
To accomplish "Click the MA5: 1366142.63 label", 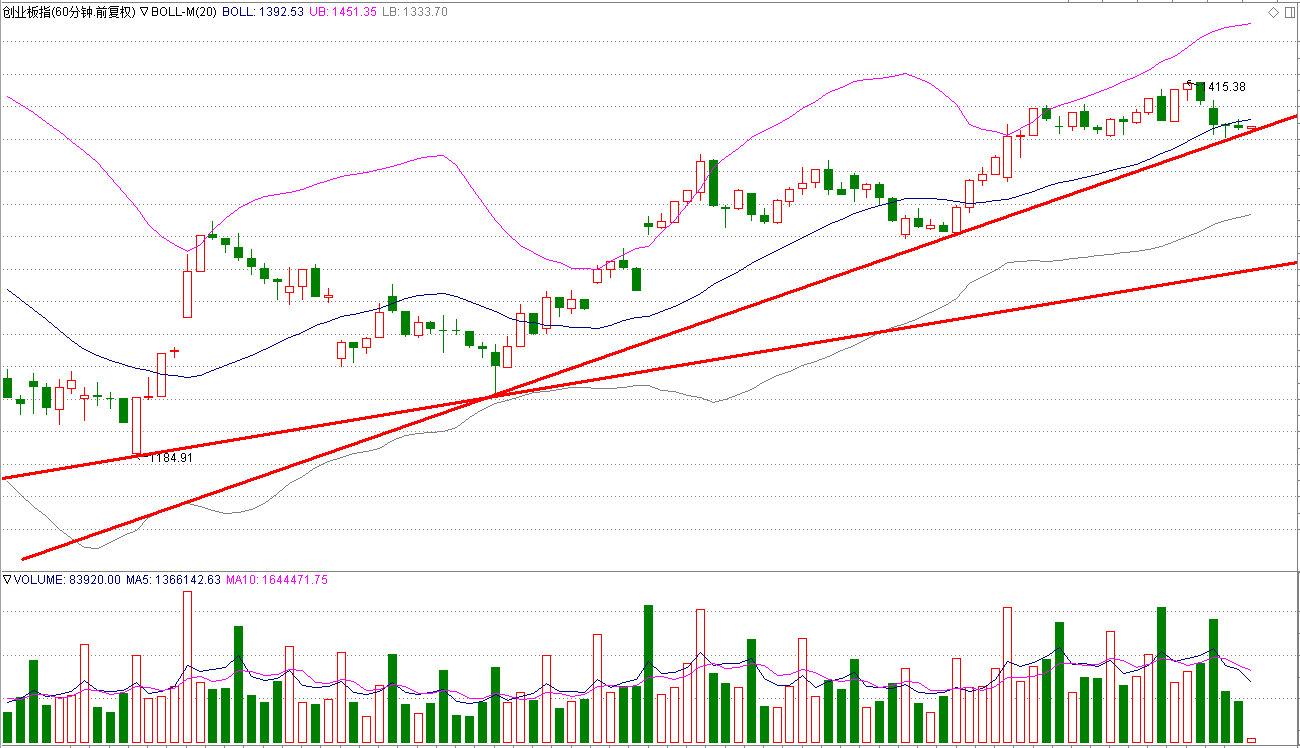I will coord(174,579).
